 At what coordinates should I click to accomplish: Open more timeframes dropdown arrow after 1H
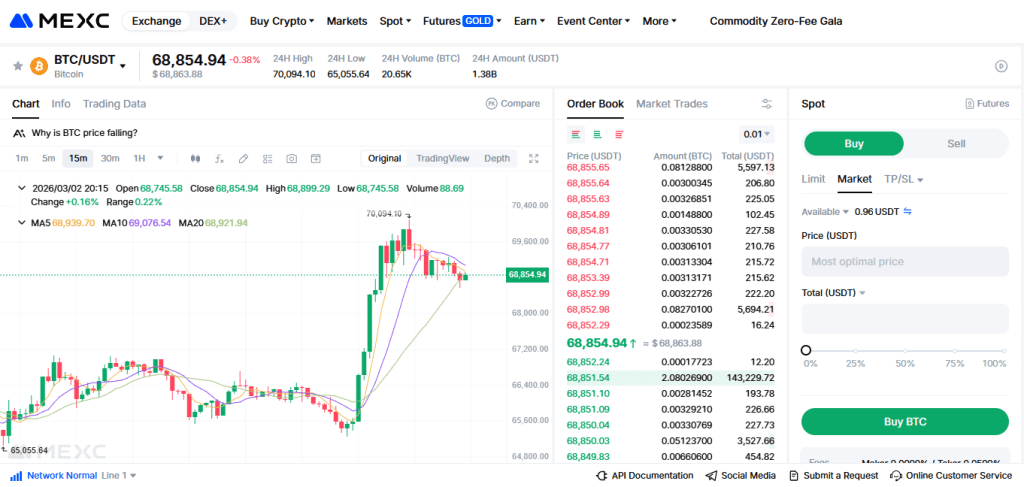[161, 158]
